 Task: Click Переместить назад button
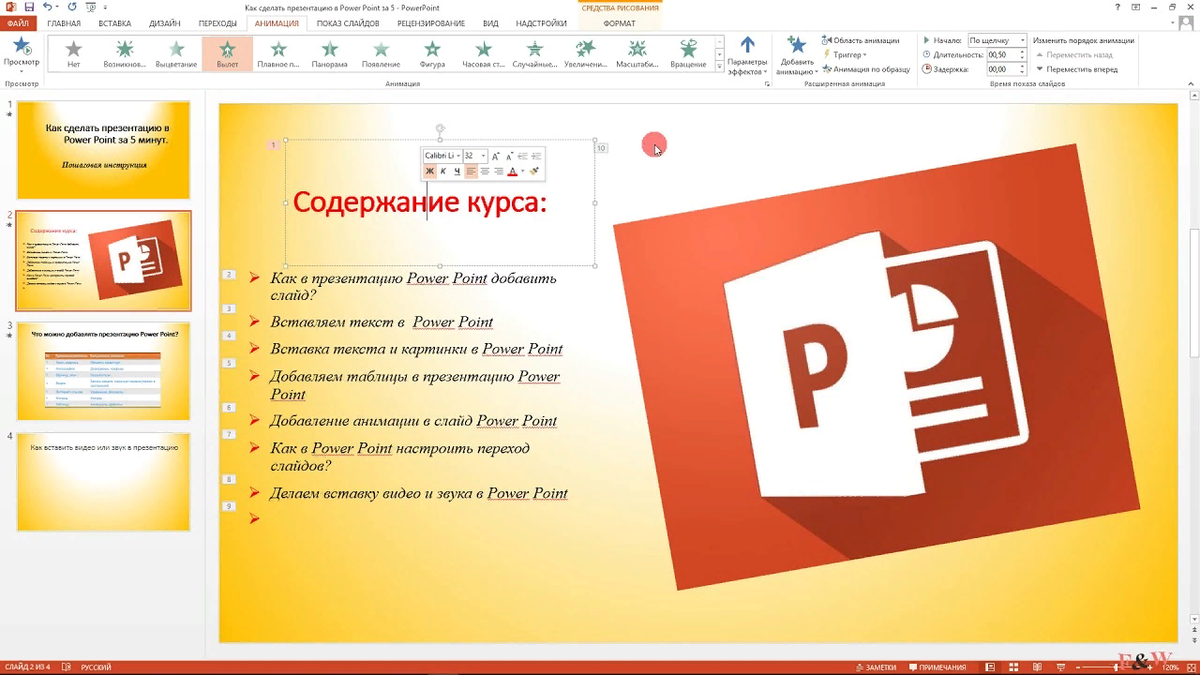1075,55
